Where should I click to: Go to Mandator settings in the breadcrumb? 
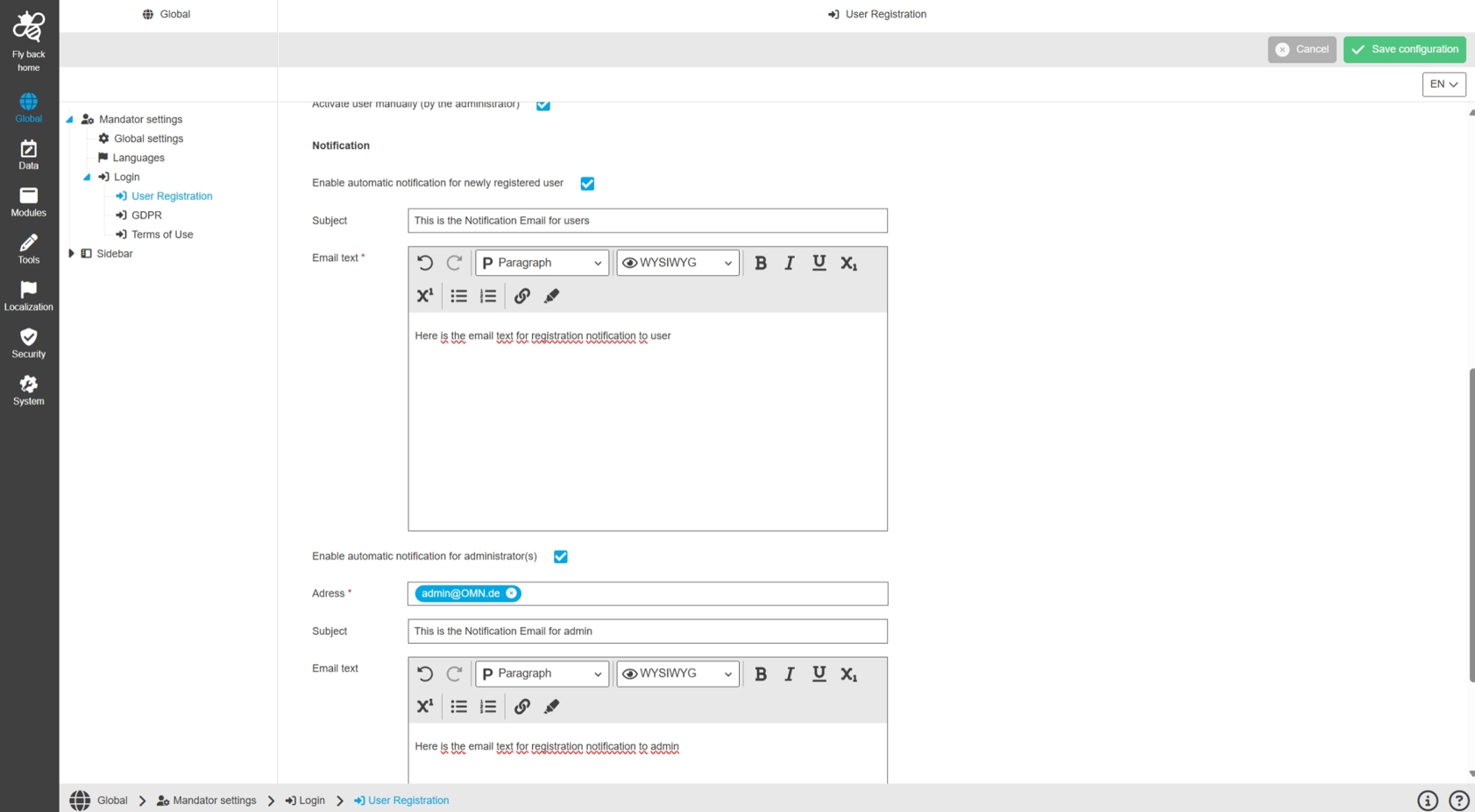pos(207,801)
